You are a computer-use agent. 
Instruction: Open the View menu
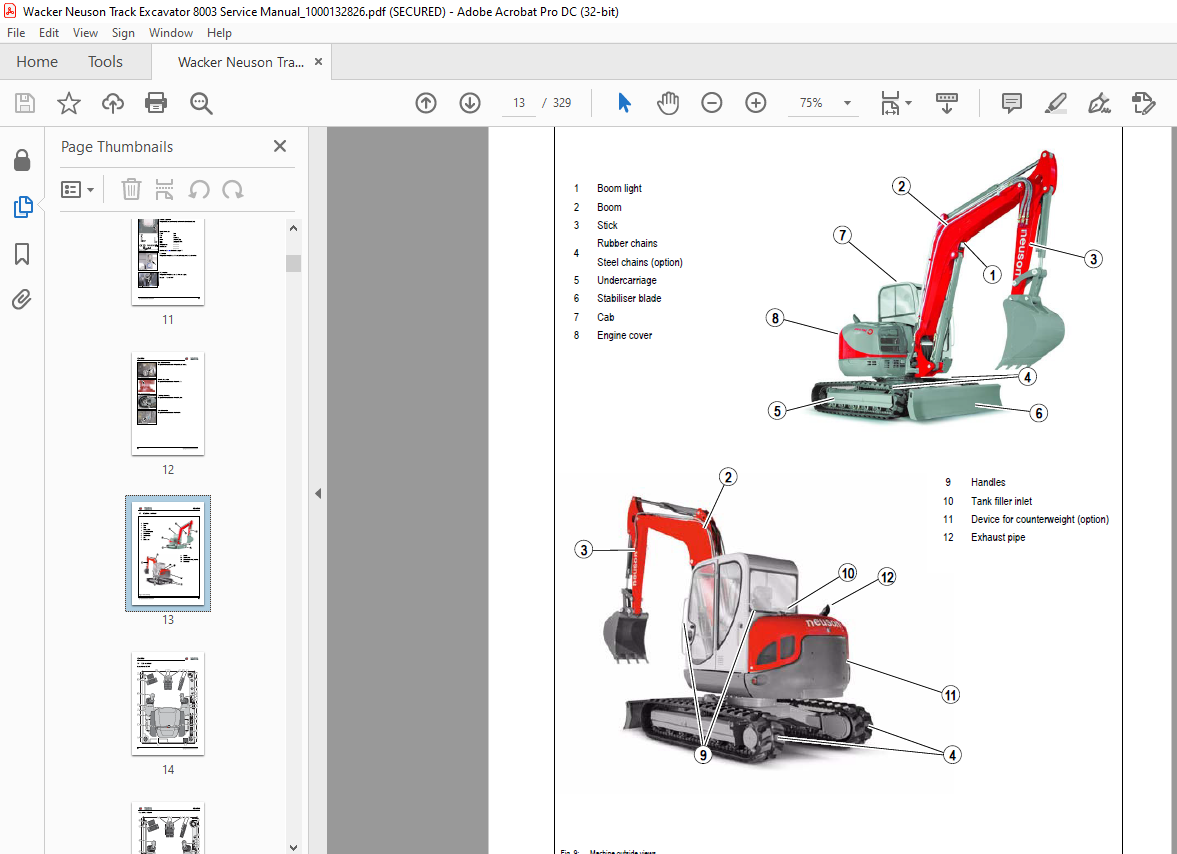coord(85,33)
